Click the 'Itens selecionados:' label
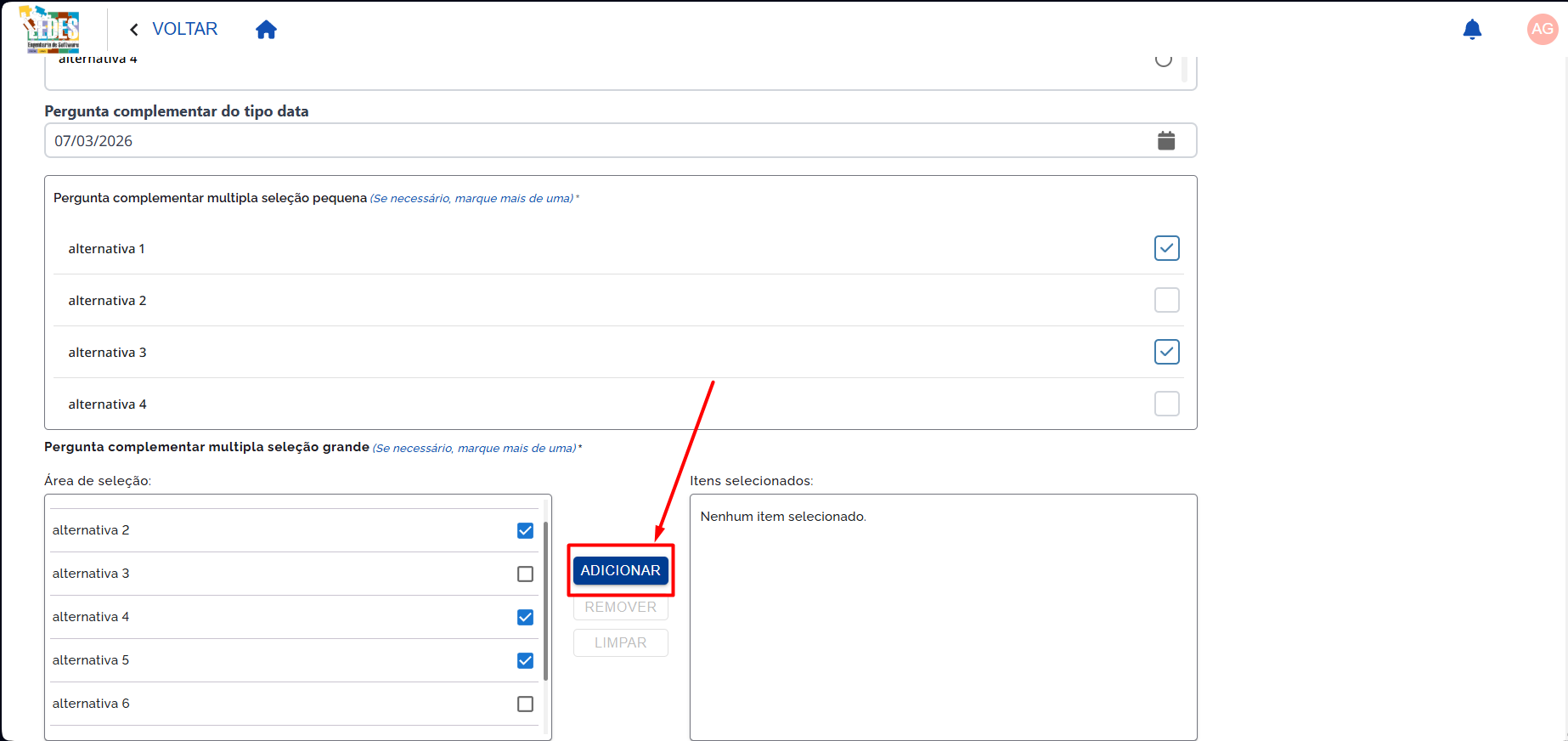1568x741 pixels. pyautogui.click(x=751, y=481)
